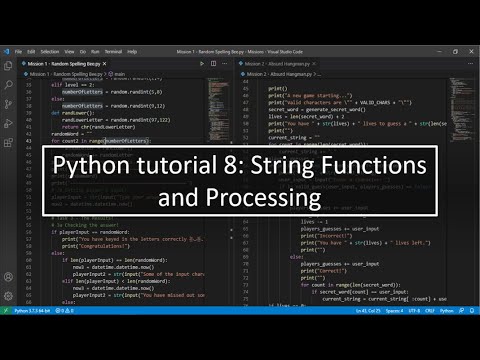Open the View menu

click(69, 52)
